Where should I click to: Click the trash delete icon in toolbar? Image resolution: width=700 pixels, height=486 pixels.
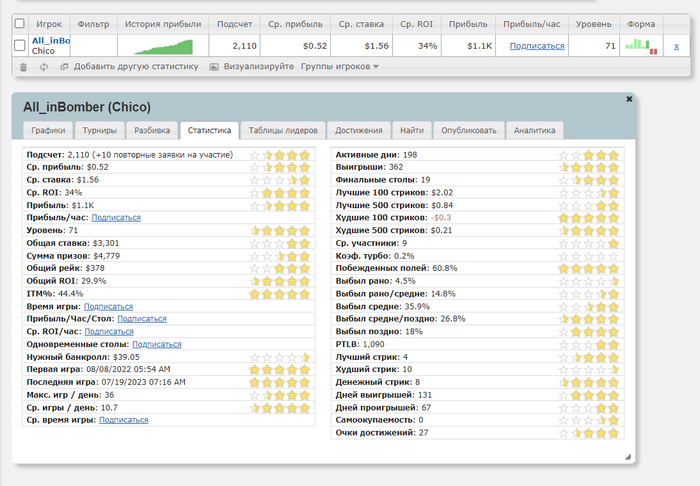(x=23, y=67)
